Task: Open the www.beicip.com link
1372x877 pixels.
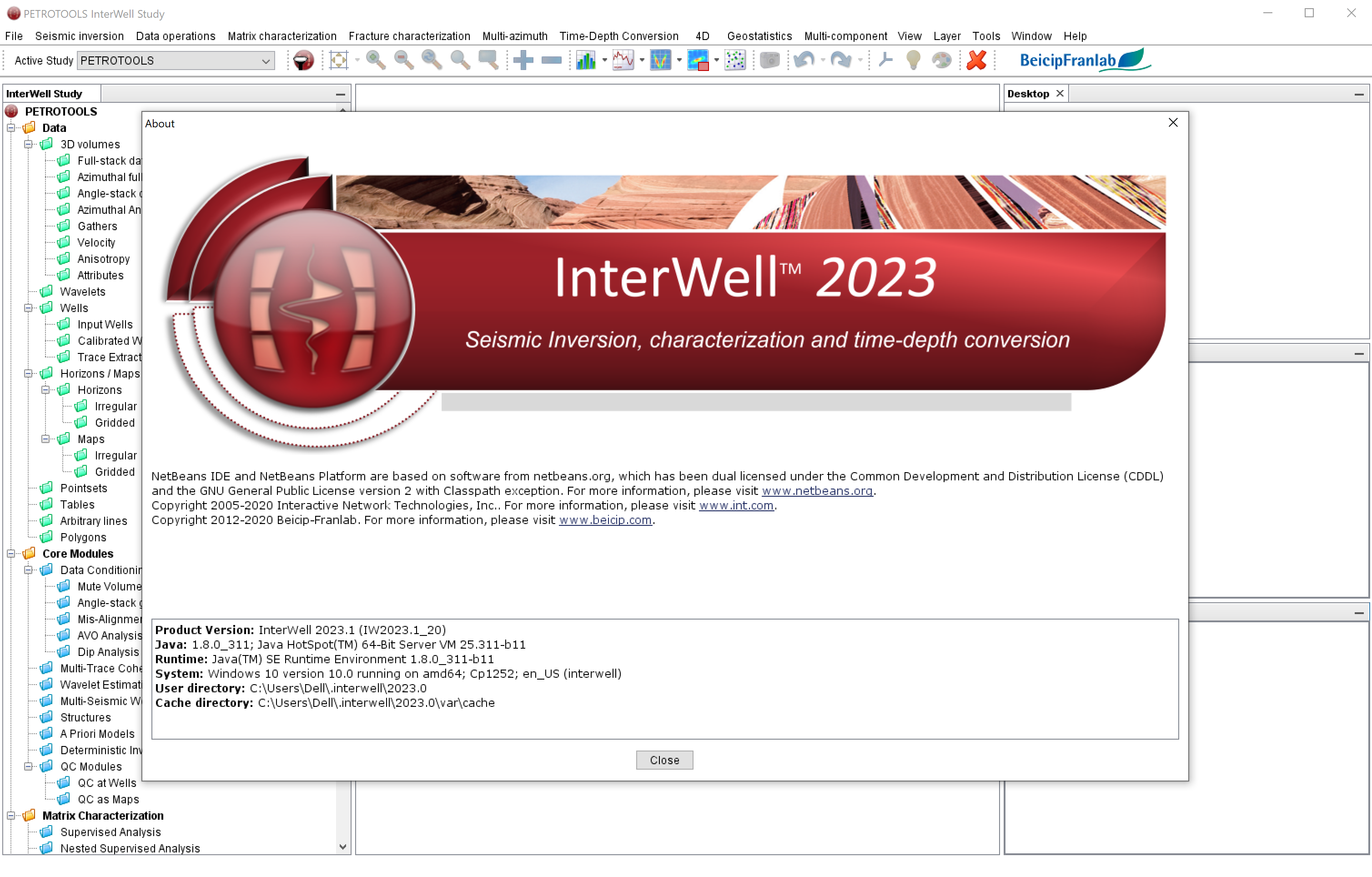Action: point(605,520)
